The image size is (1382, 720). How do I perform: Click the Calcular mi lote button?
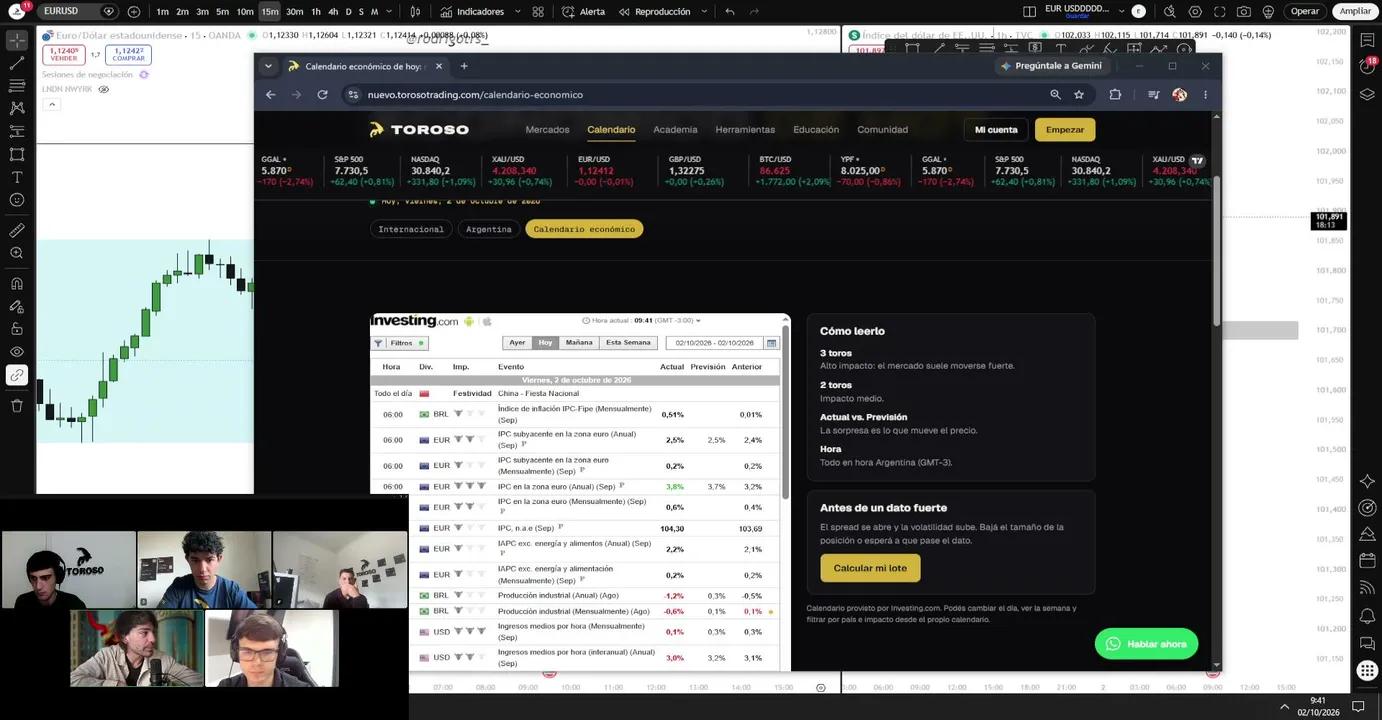[x=870, y=568]
